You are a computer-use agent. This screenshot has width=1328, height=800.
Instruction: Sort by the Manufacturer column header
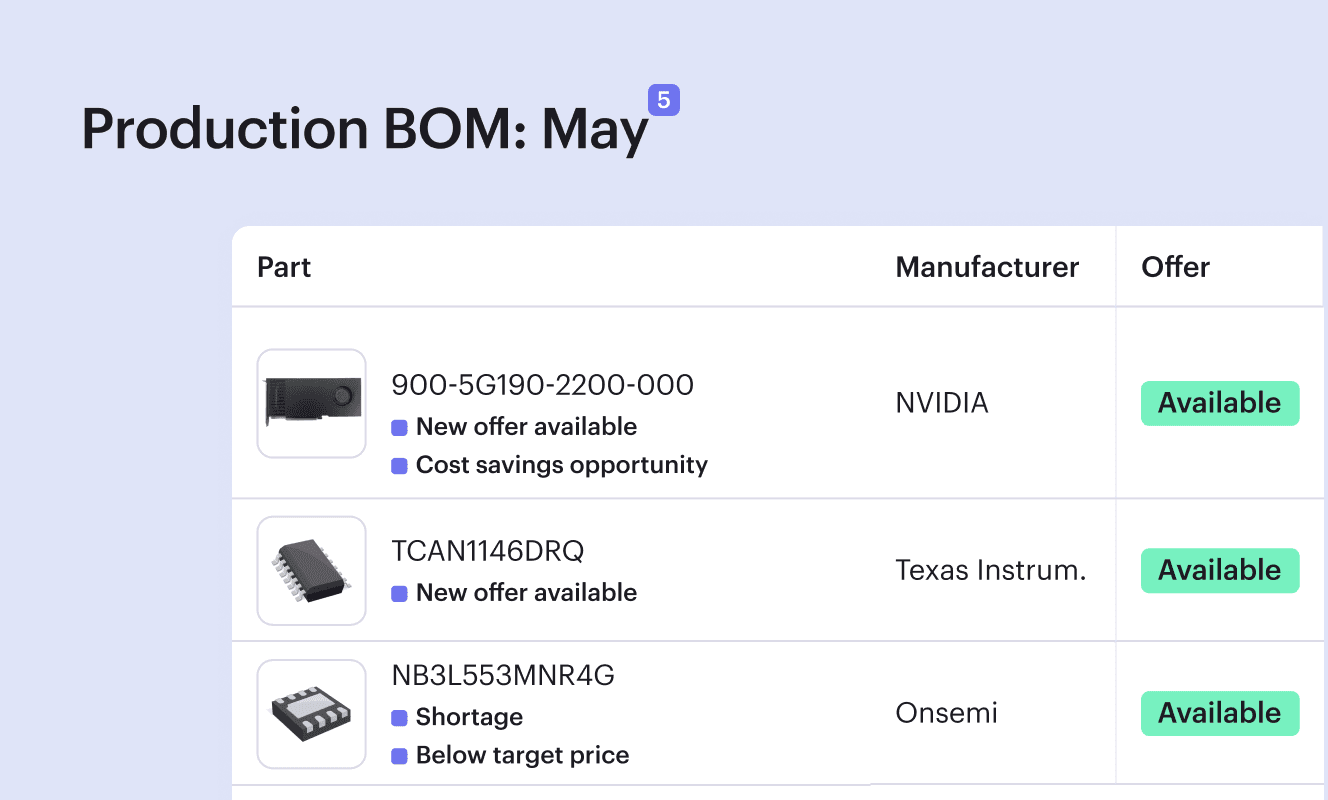click(x=987, y=267)
